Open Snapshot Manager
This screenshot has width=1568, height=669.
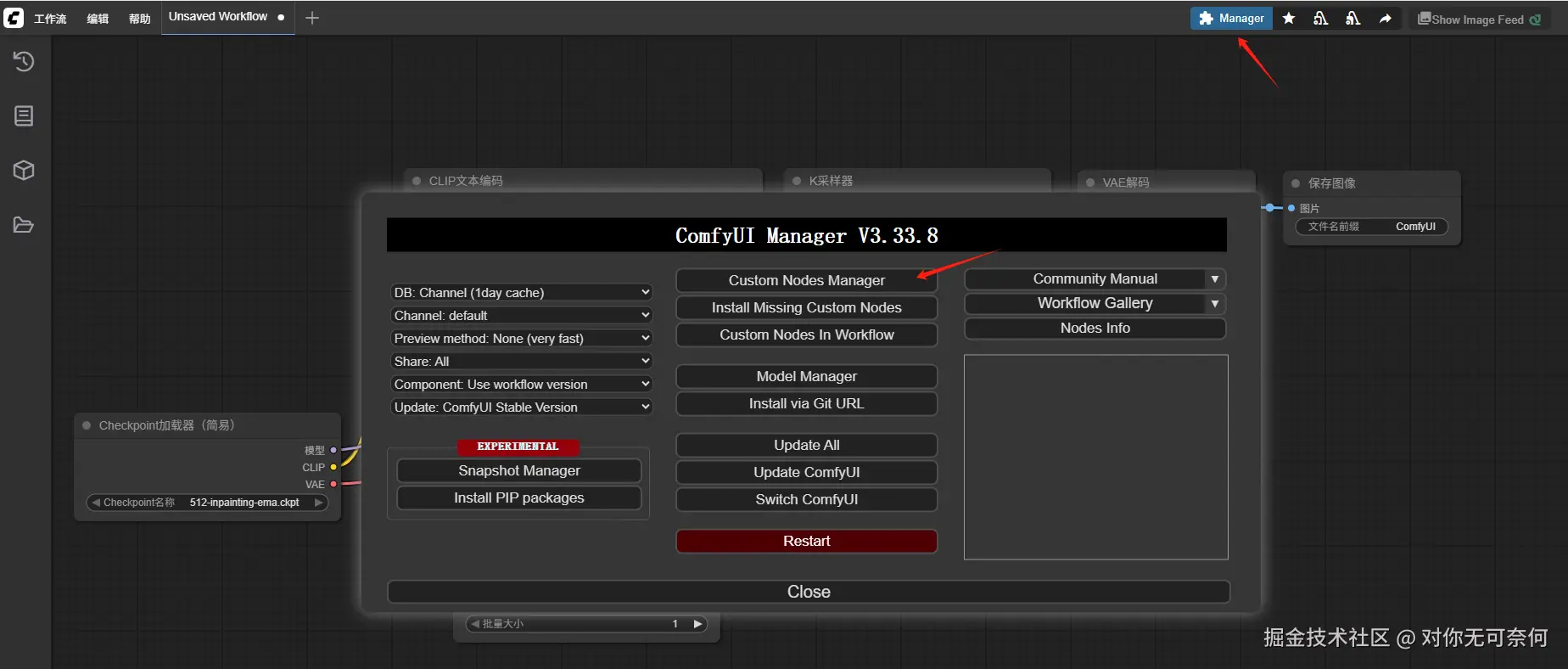(519, 470)
